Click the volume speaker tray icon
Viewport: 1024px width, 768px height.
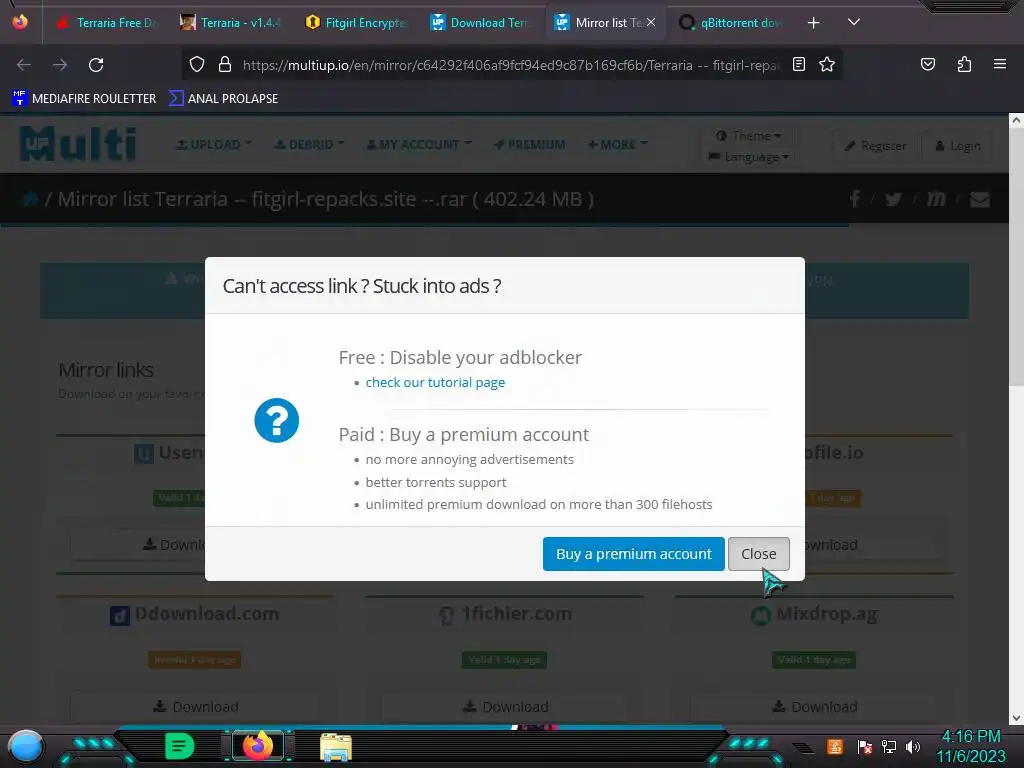(x=913, y=746)
